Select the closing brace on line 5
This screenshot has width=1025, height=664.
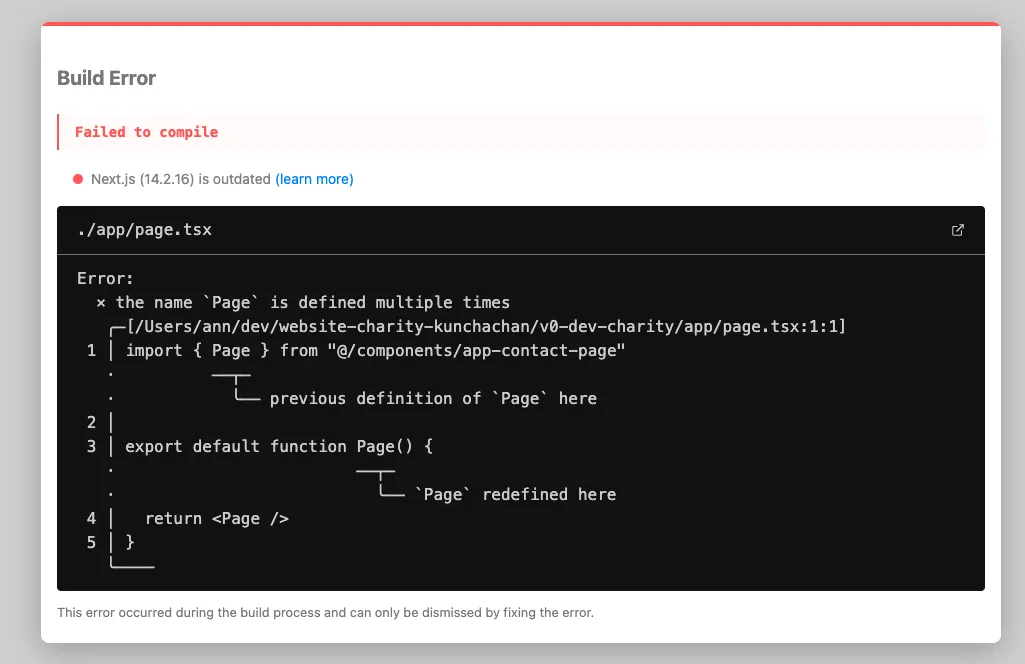[x=127, y=542]
